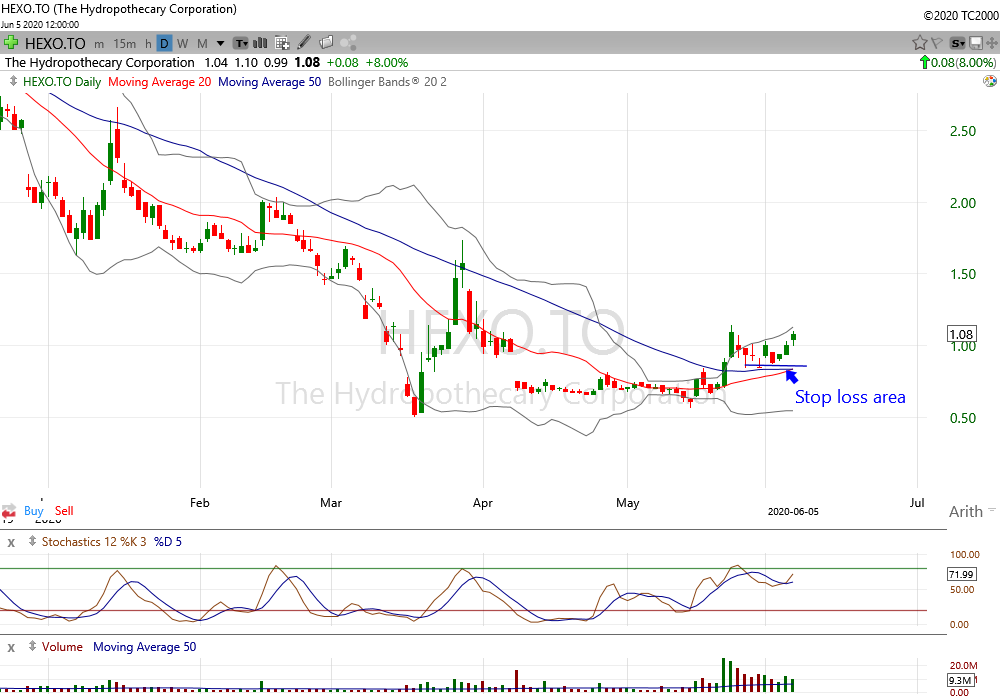Image resolution: width=1000 pixels, height=700 pixels.
Task: Click the Bollinger Bands 20 2 legend
Action: coord(387,82)
